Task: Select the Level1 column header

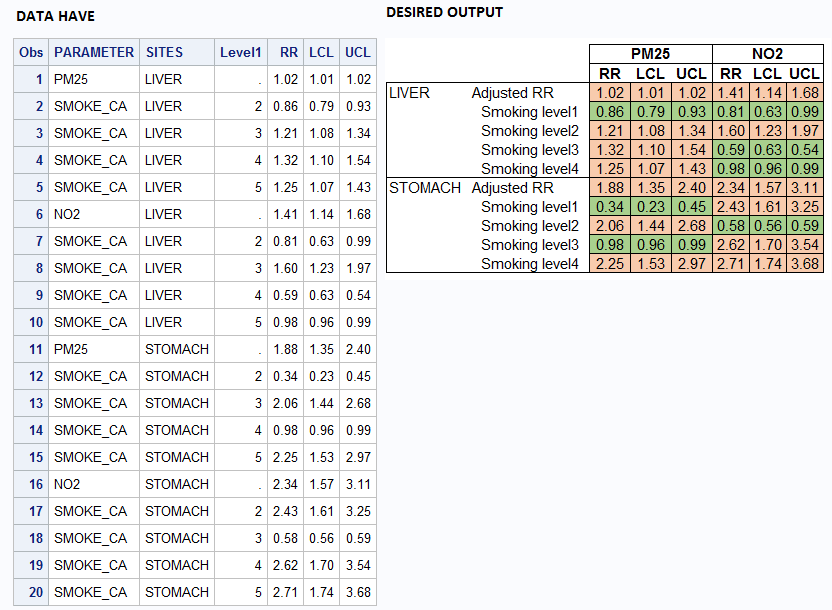Action: 241,52
